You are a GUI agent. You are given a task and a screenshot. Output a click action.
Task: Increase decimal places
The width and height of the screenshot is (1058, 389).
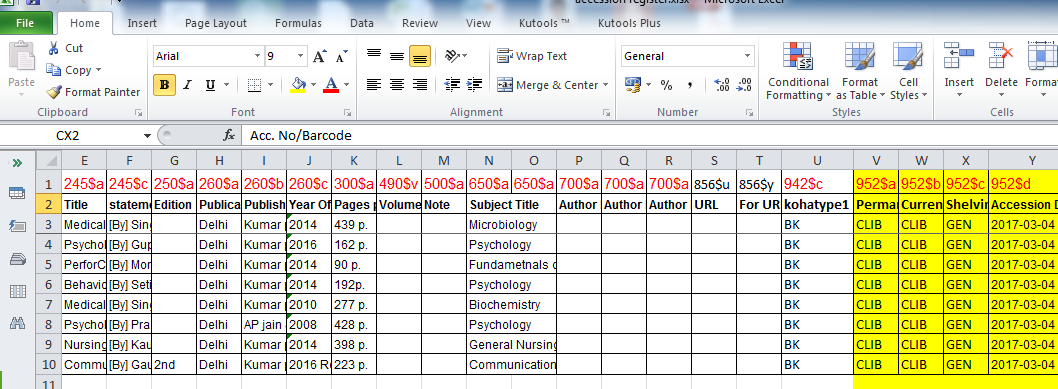coord(721,85)
